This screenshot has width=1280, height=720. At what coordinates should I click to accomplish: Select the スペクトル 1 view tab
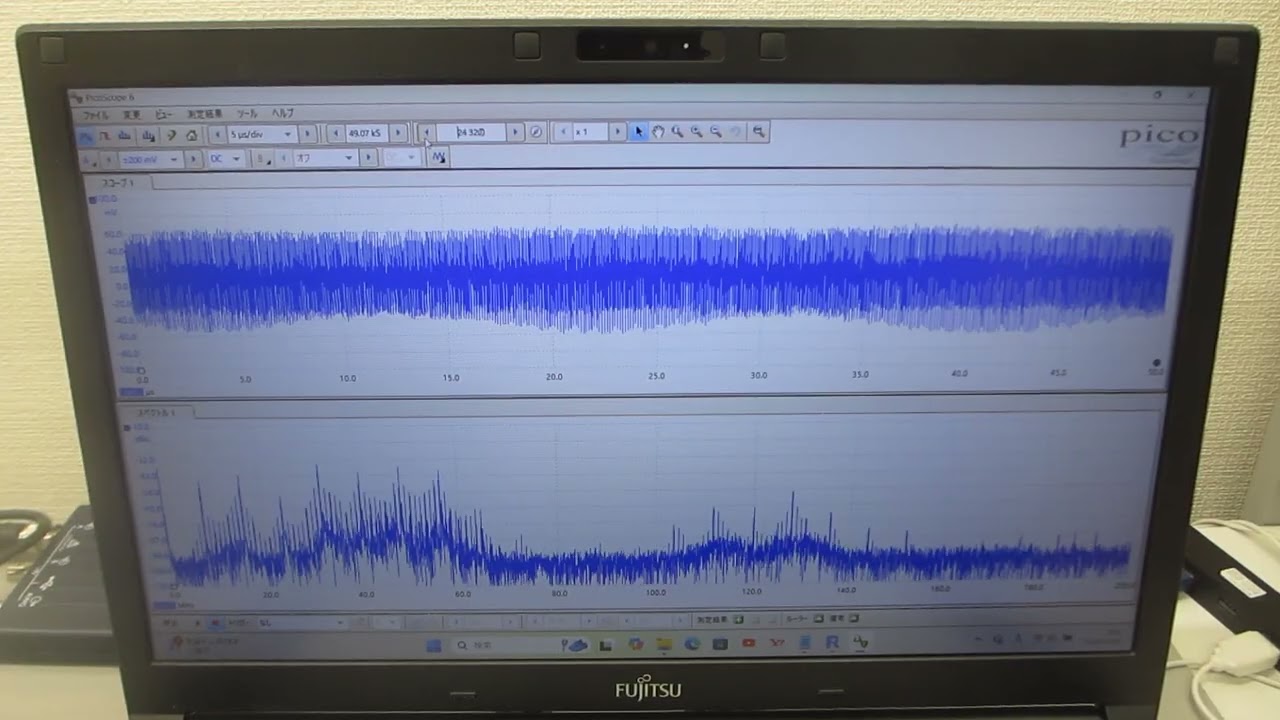tap(156, 412)
